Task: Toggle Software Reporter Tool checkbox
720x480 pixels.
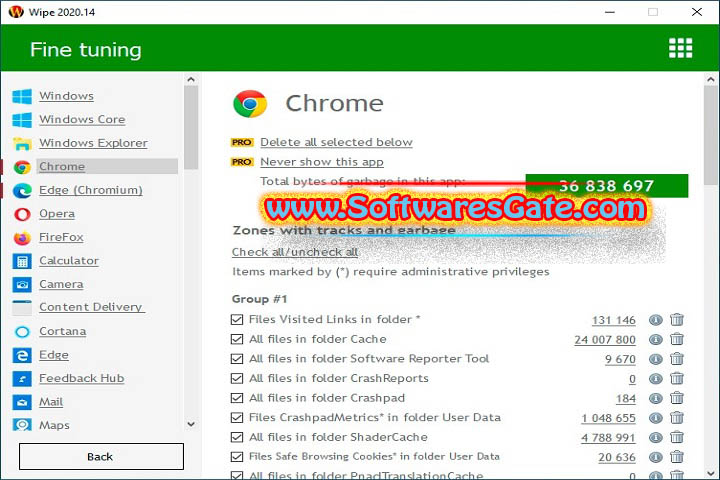Action: [237, 359]
